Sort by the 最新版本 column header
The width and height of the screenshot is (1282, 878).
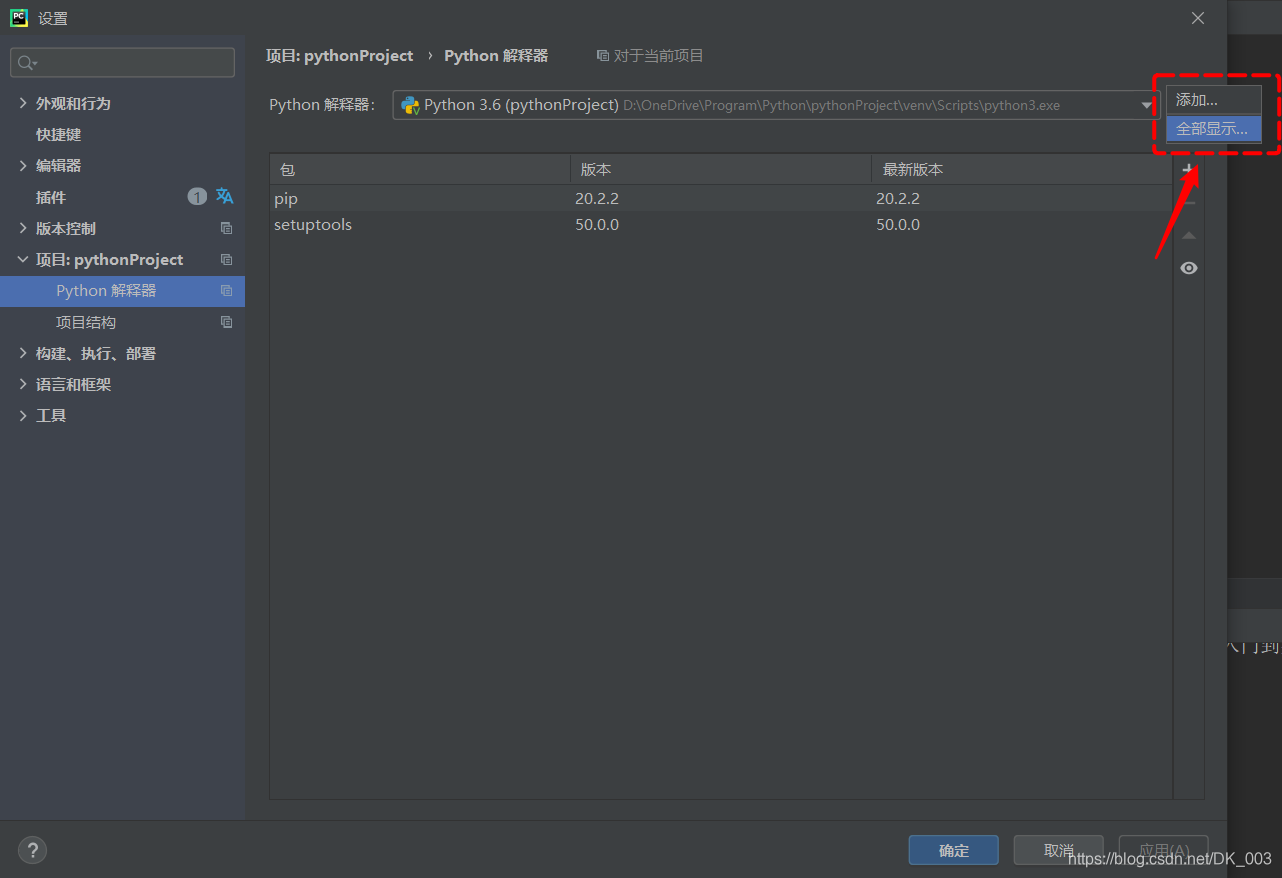pos(1021,169)
